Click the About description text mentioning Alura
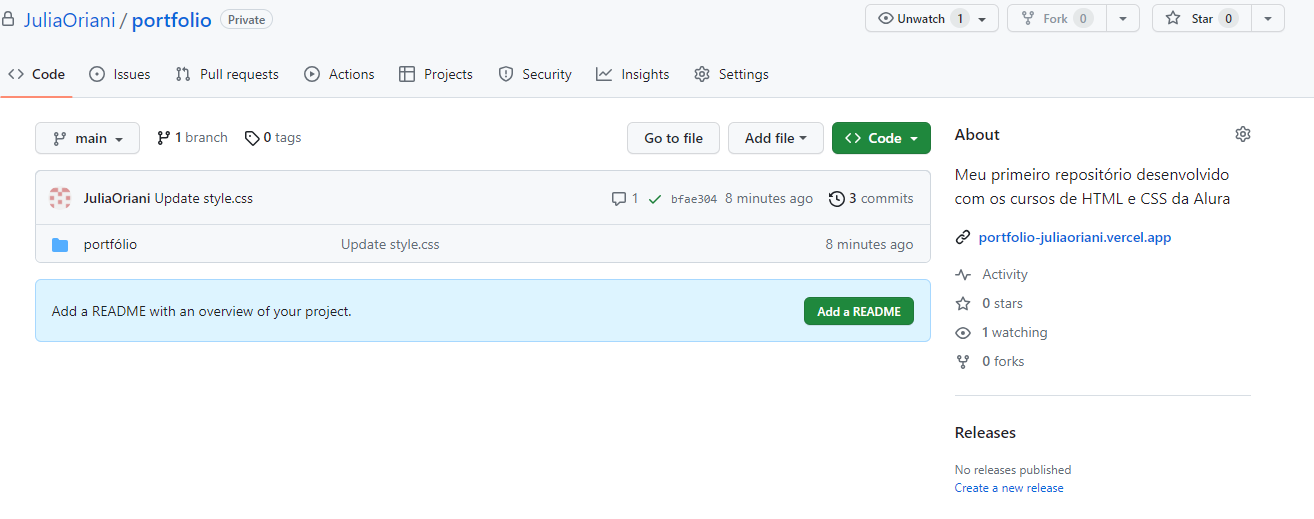Screen dimensions: 1314x519 (x=1093, y=186)
